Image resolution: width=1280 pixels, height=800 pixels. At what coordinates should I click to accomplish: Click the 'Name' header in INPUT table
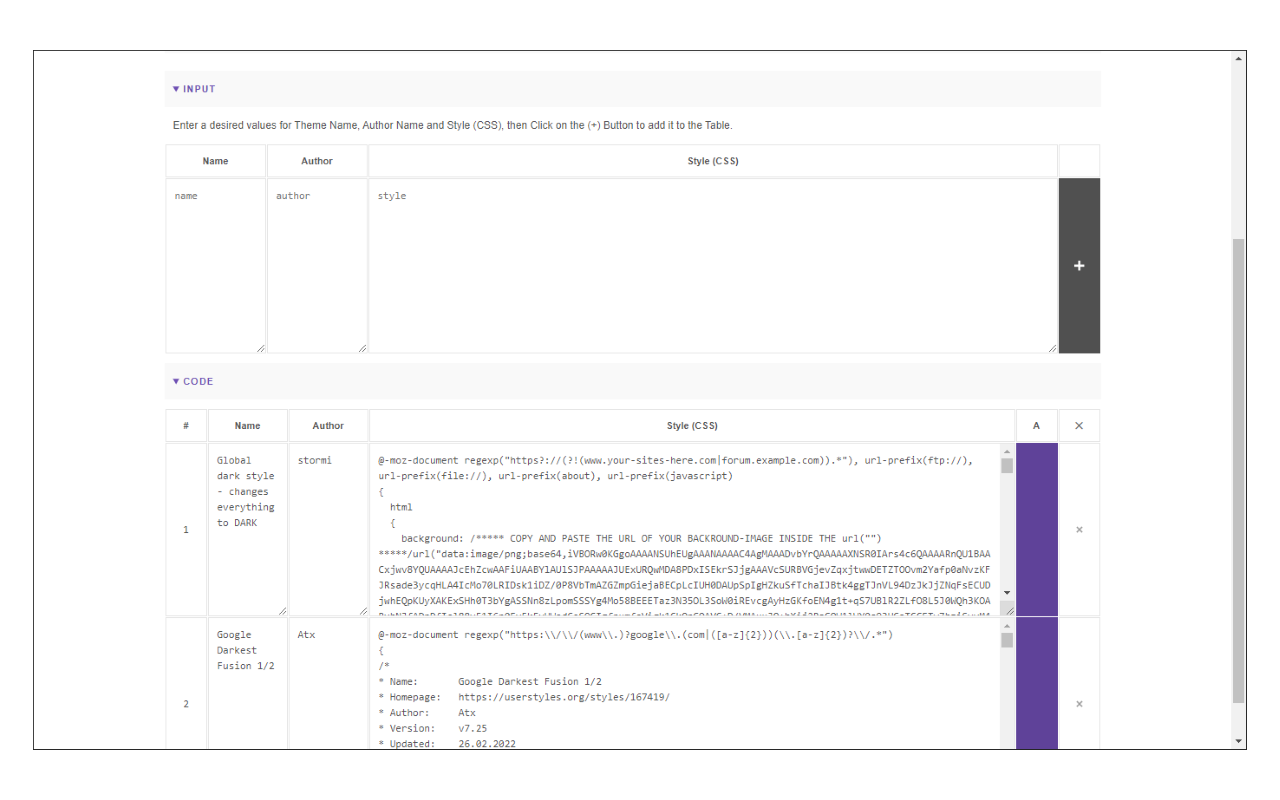[216, 161]
